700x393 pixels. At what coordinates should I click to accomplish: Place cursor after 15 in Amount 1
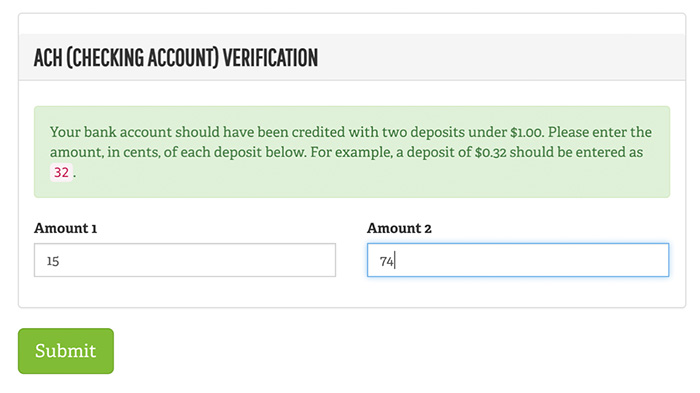tap(60, 260)
